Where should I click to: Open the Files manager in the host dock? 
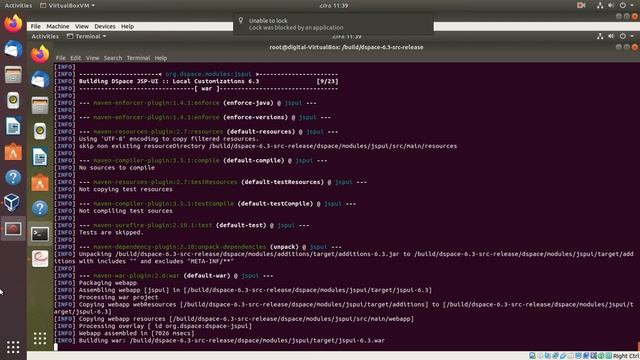(x=13, y=75)
